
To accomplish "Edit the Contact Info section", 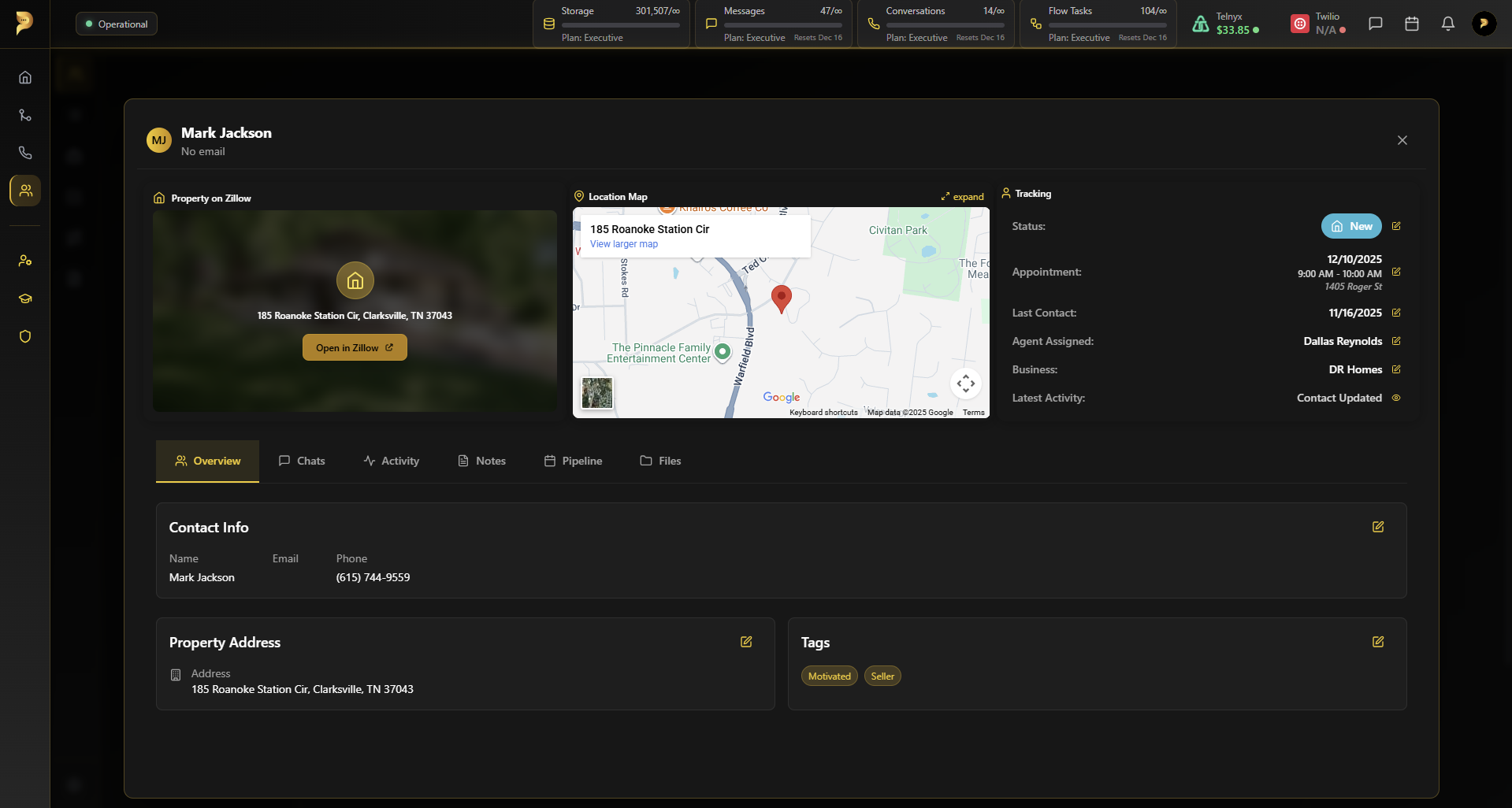I will (1378, 527).
